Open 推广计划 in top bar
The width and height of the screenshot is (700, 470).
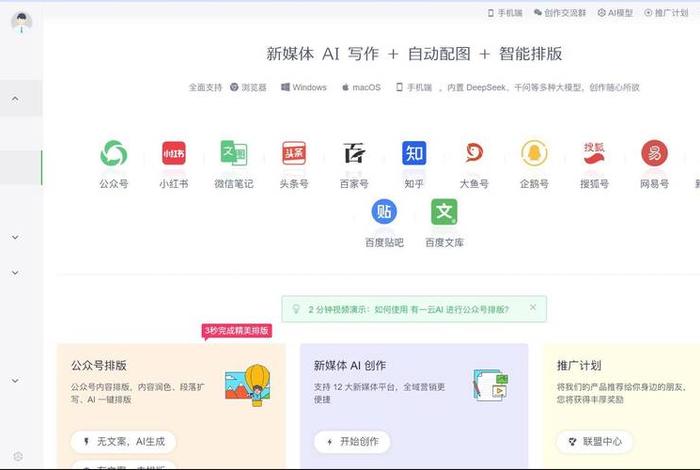[x=666, y=13]
